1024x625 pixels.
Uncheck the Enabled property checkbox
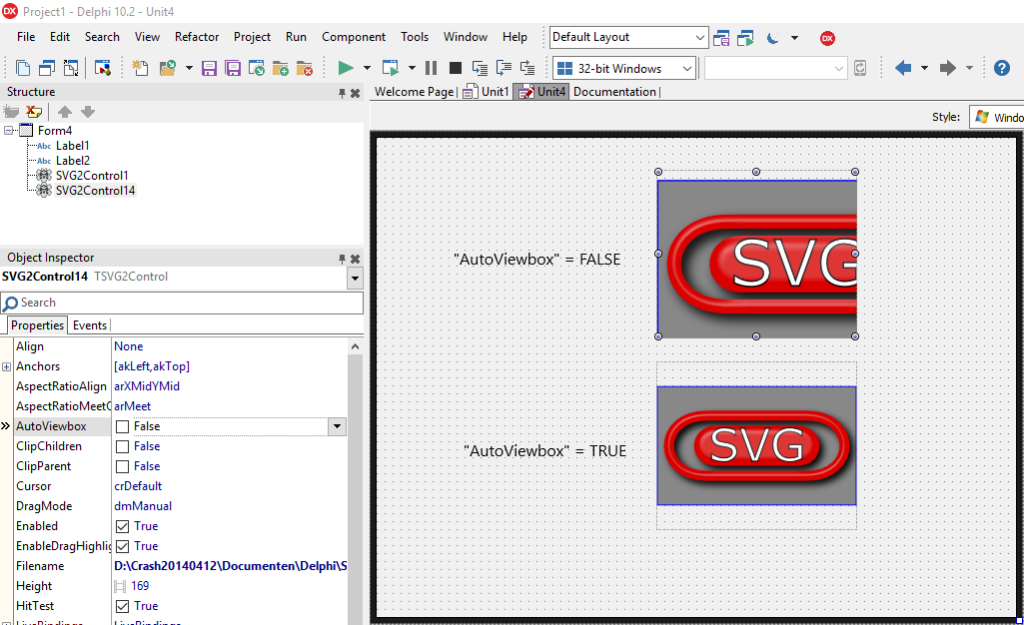point(122,526)
